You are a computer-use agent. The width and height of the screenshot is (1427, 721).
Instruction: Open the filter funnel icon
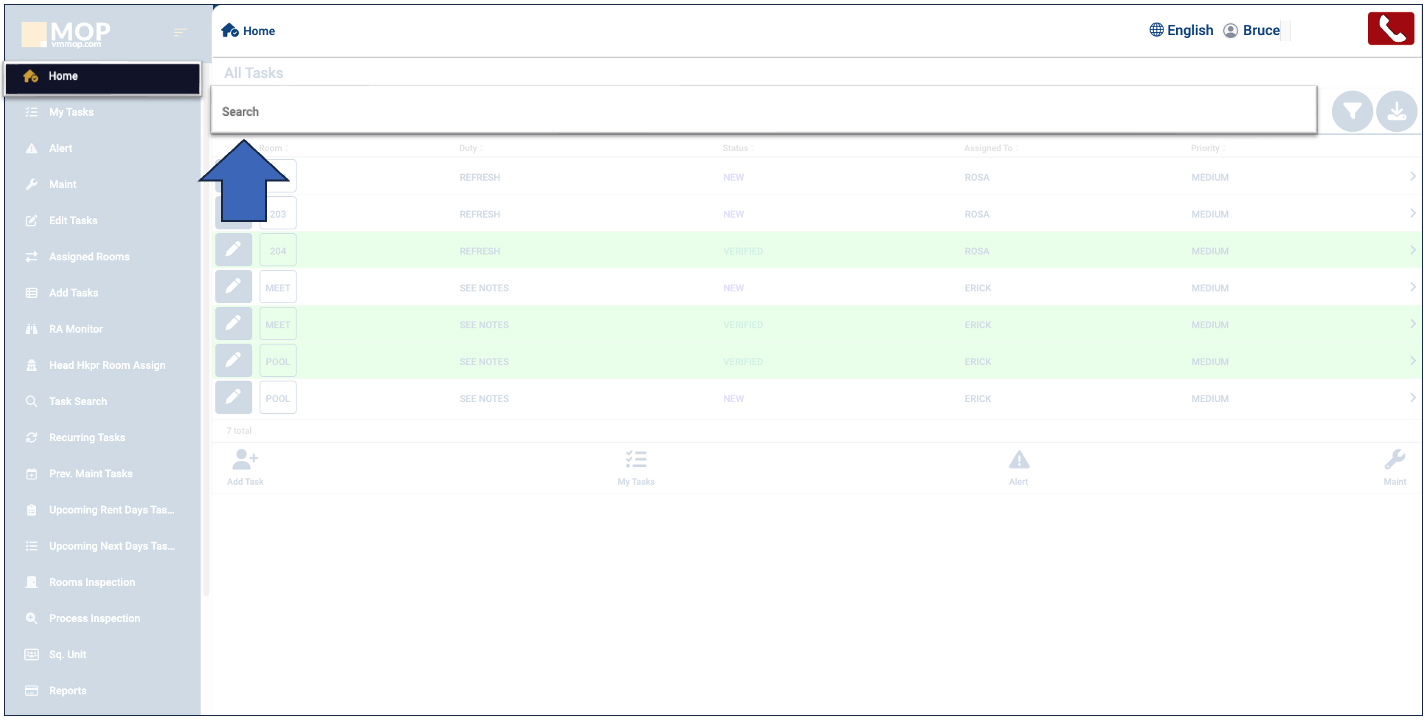pos(1352,112)
